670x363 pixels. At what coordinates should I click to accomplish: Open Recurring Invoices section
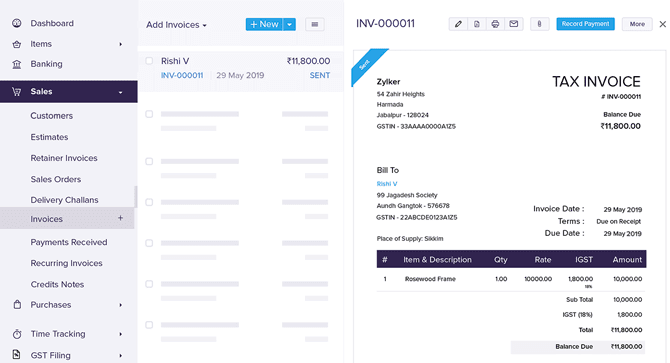tap(66, 263)
